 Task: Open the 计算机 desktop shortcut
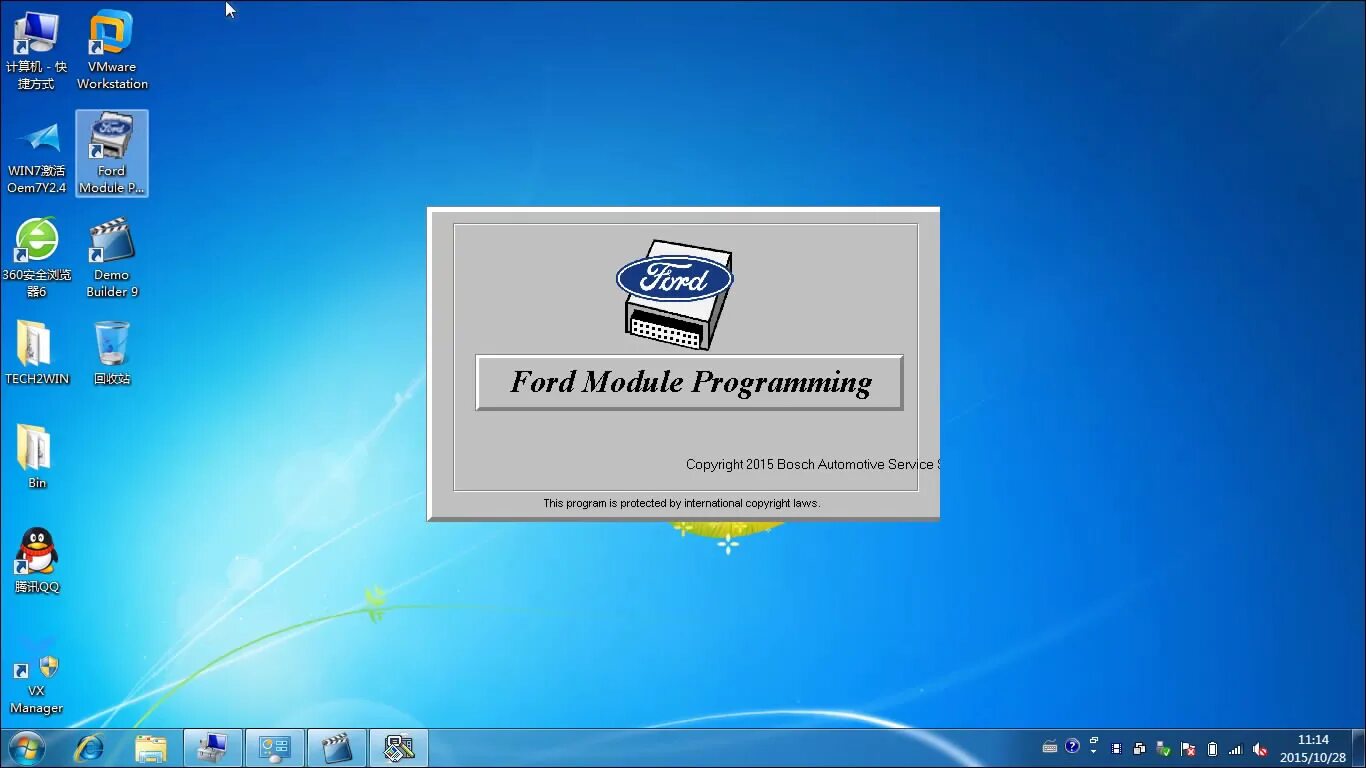click(36, 50)
